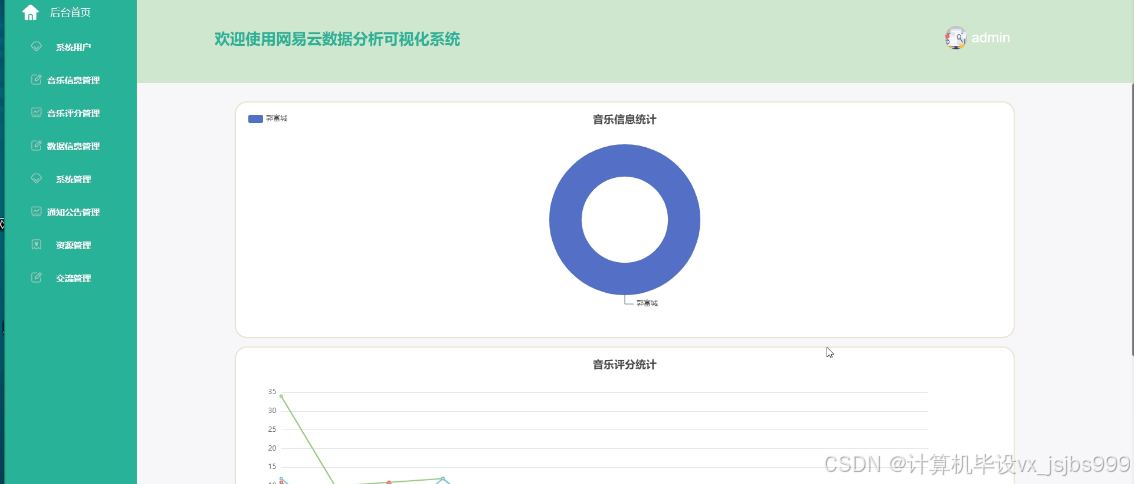The width and height of the screenshot is (1134, 484).
Task: Open the 后台首页 menu label
Action: (x=70, y=12)
